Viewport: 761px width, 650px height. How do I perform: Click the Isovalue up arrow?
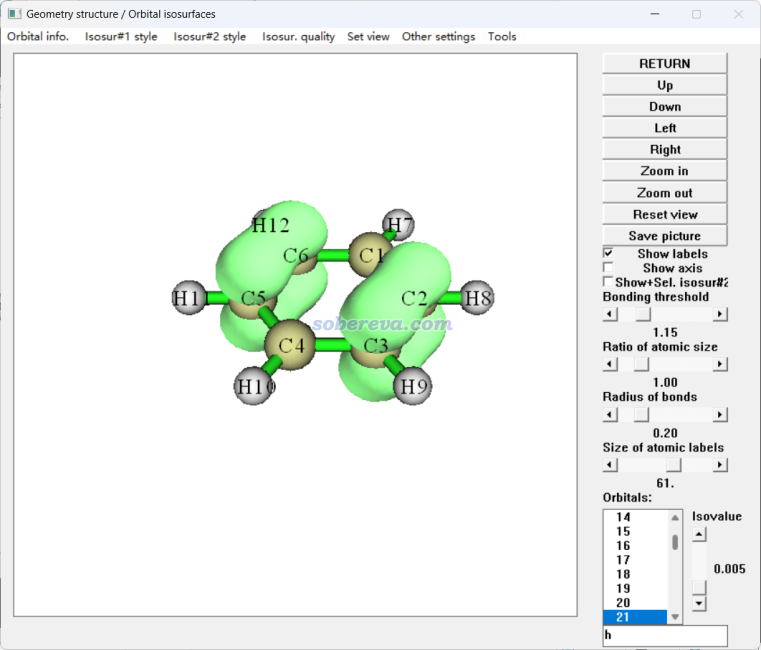tap(699, 534)
